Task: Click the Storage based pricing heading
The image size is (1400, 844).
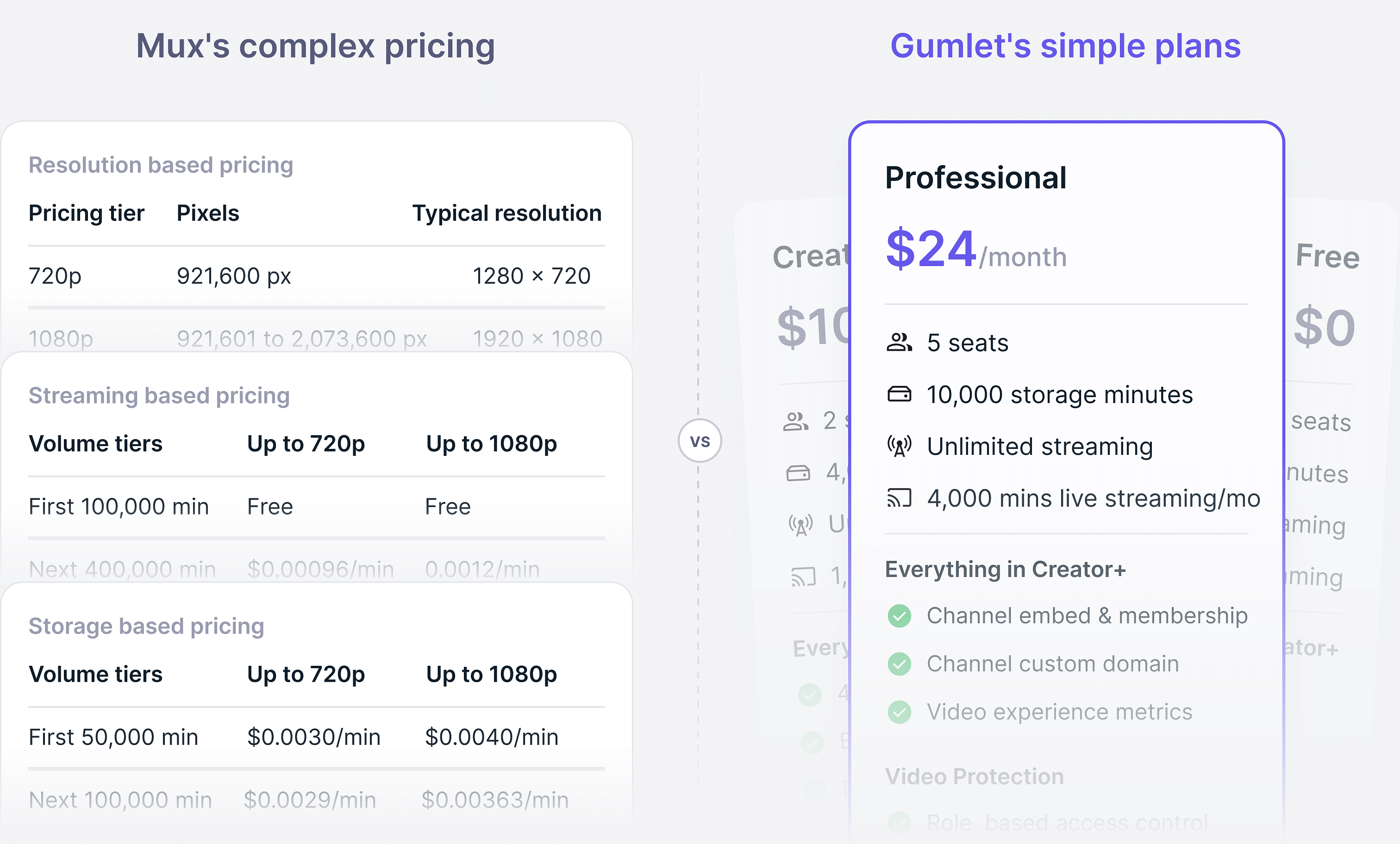Action: pyautogui.click(x=146, y=626)
